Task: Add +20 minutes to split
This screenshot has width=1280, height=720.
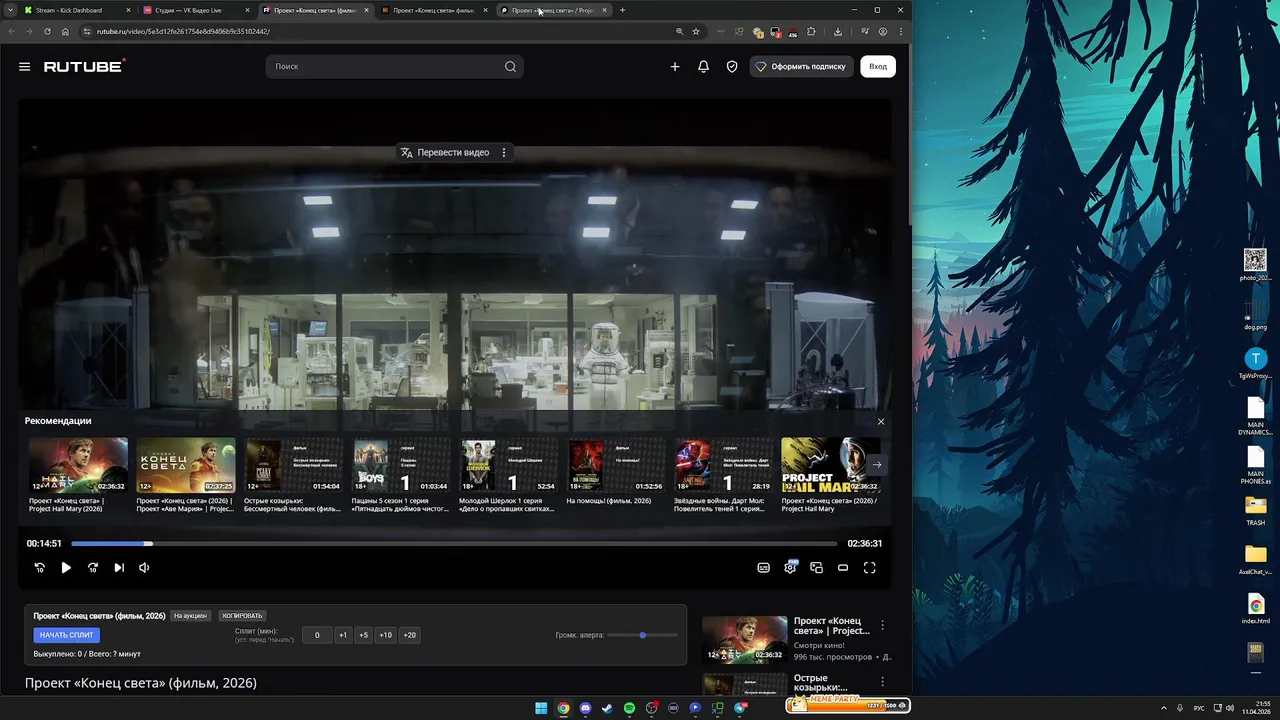Action: (x=409, y=635)
